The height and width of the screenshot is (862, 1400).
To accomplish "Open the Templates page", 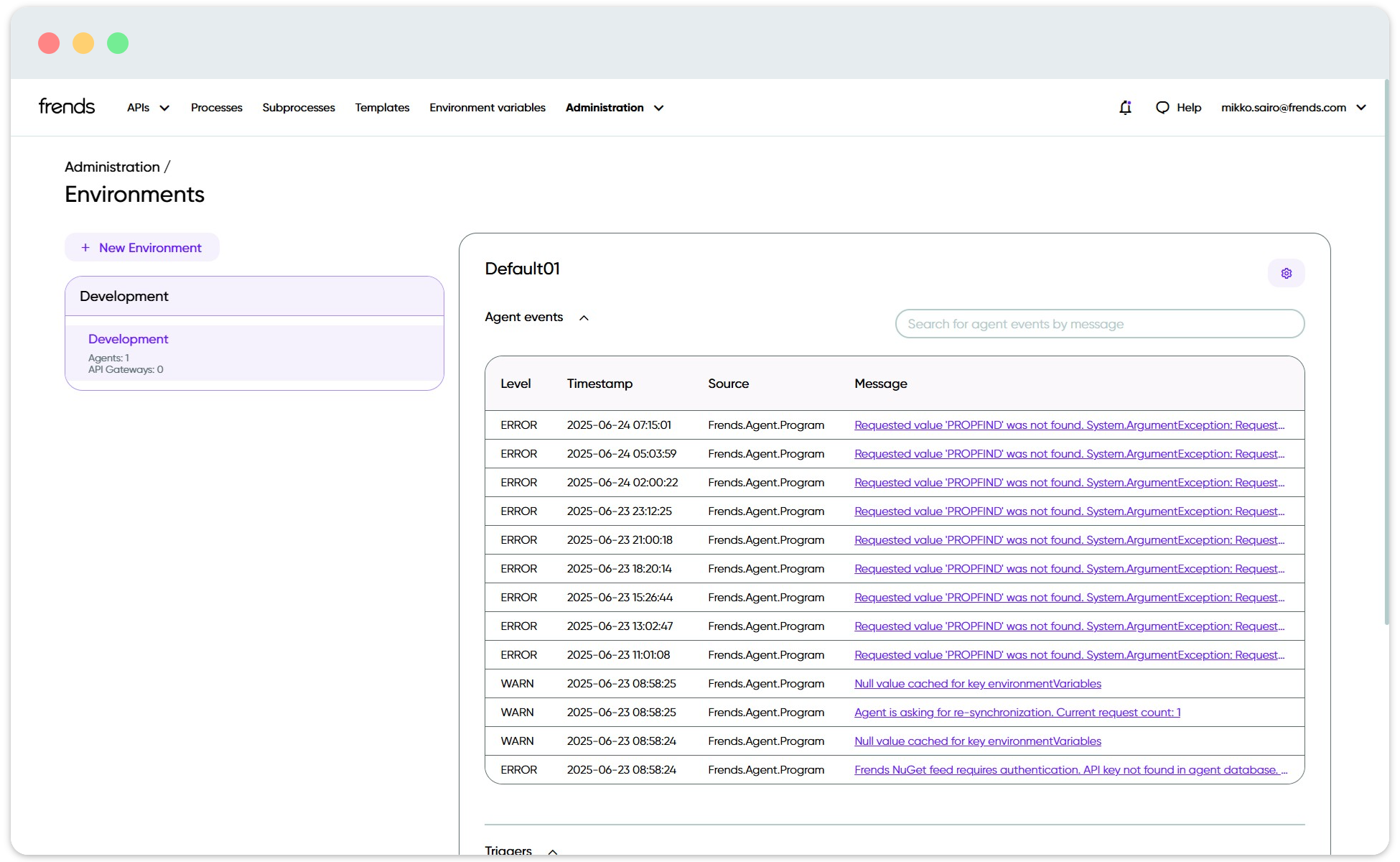I will tap(382, 107).
